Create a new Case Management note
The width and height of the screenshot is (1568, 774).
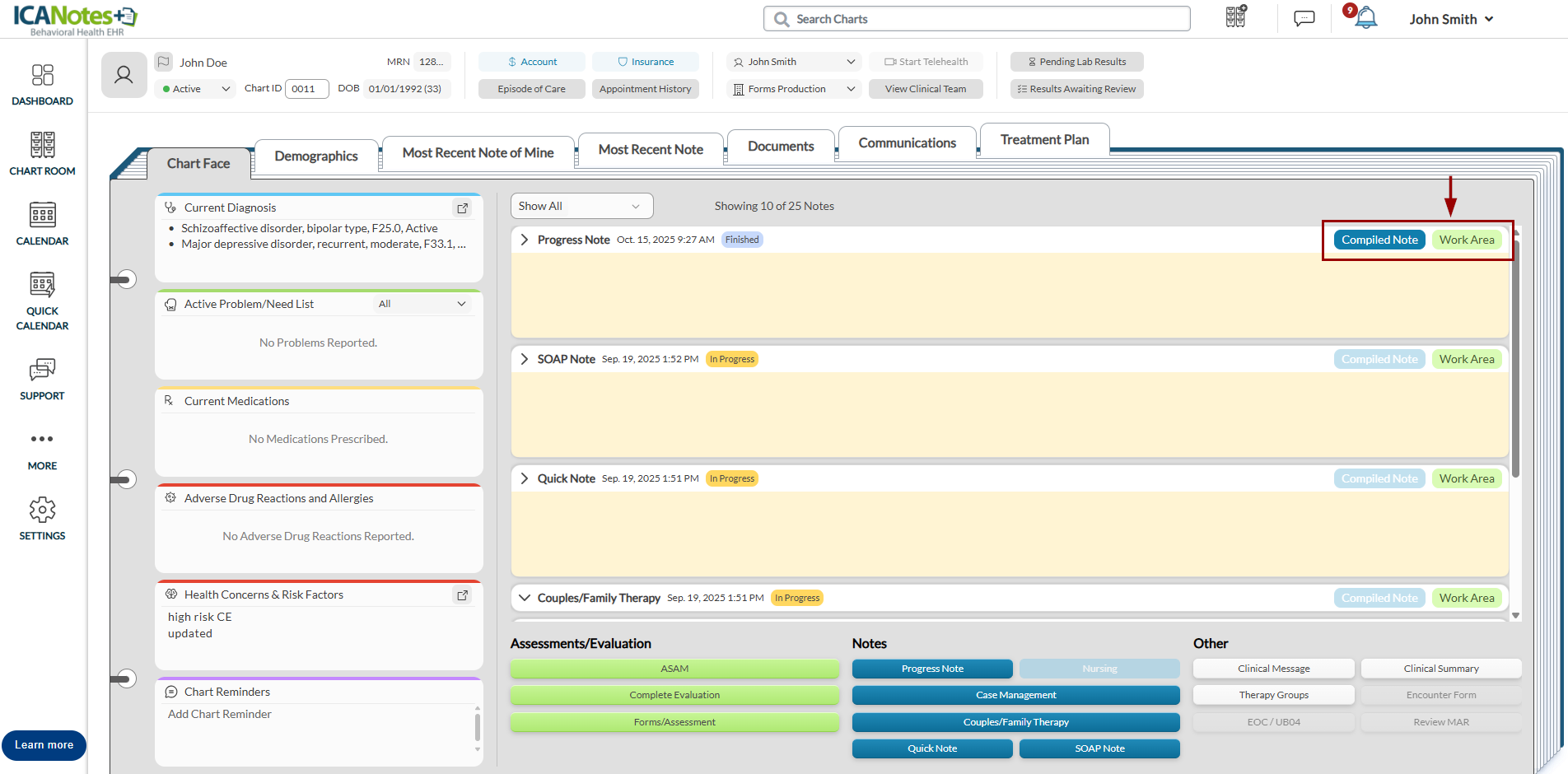coord(1015,695)
